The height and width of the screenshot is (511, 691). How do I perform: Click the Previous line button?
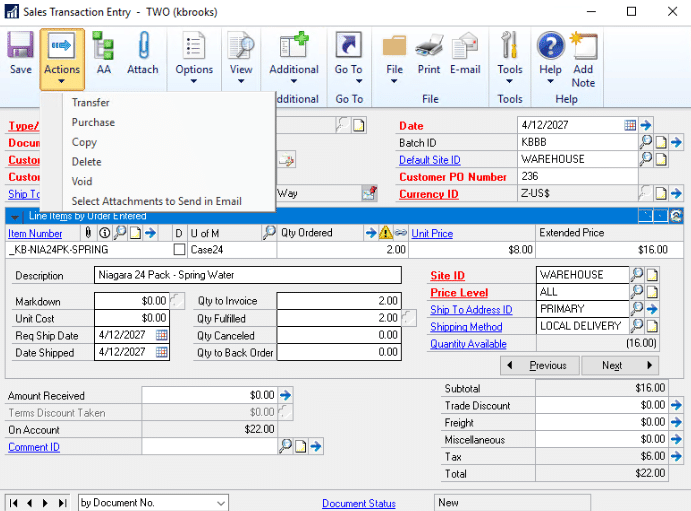[x=540, y=365]
